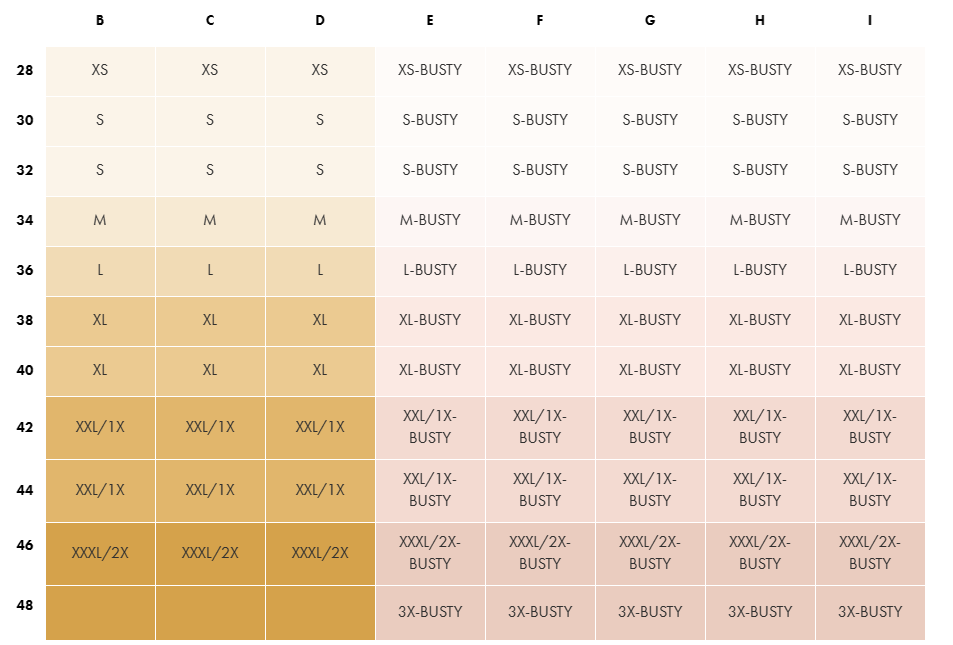The width and height of the screenshot is (953, 645).
Task: Click the S cell for 30C
Action: 210,120
